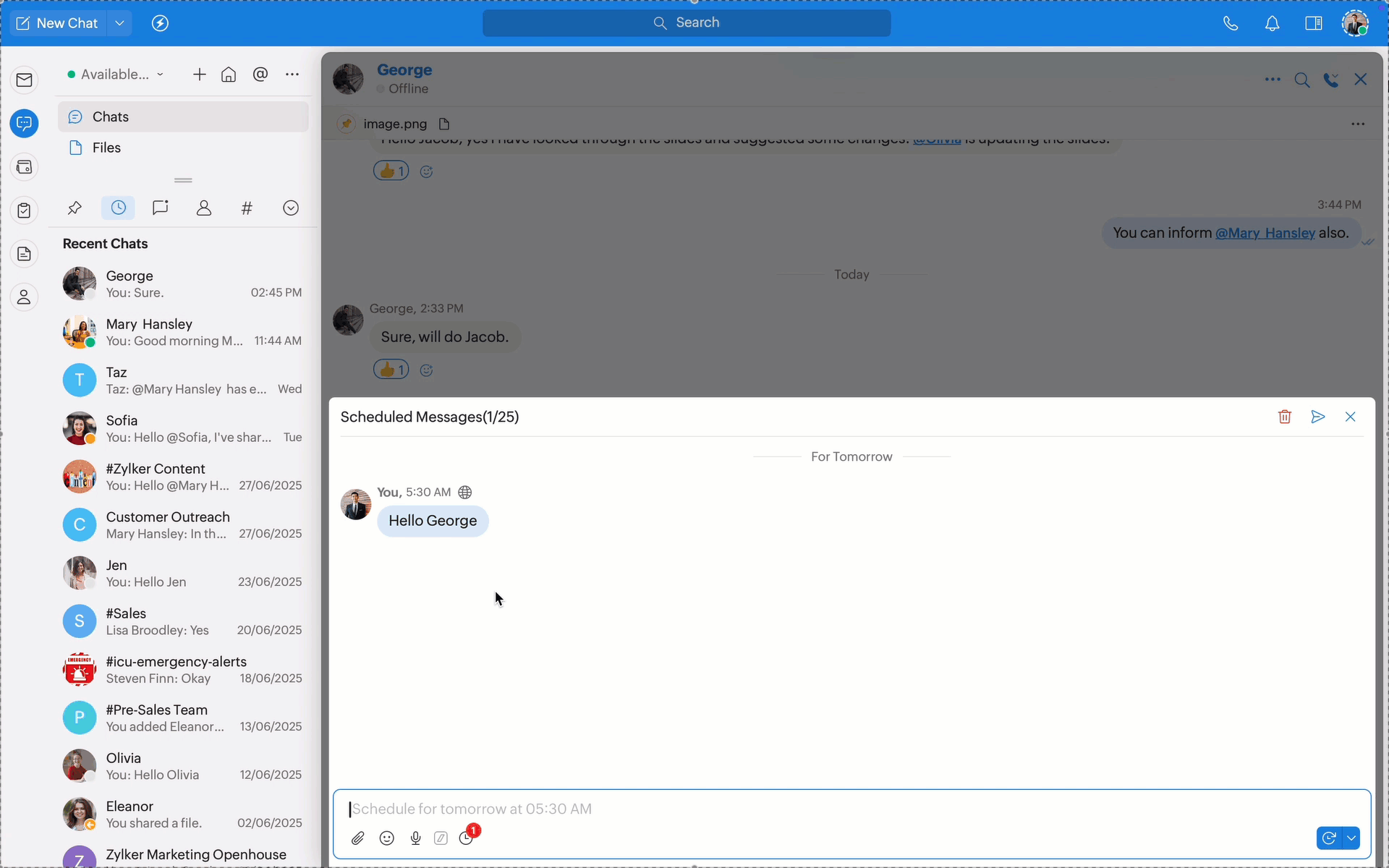Image resolution: width=1389 pixels, height=868 pixels.
Task: Open the @Mary_Hansley mention link
Action: coord(1265,233)
